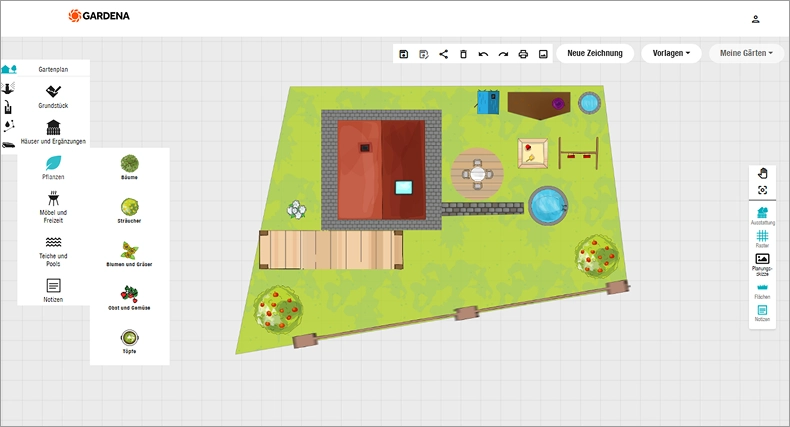The height and width of the screenshot is (427, 790).
Task: Save the garden drawing
Action: pos(404,54)
